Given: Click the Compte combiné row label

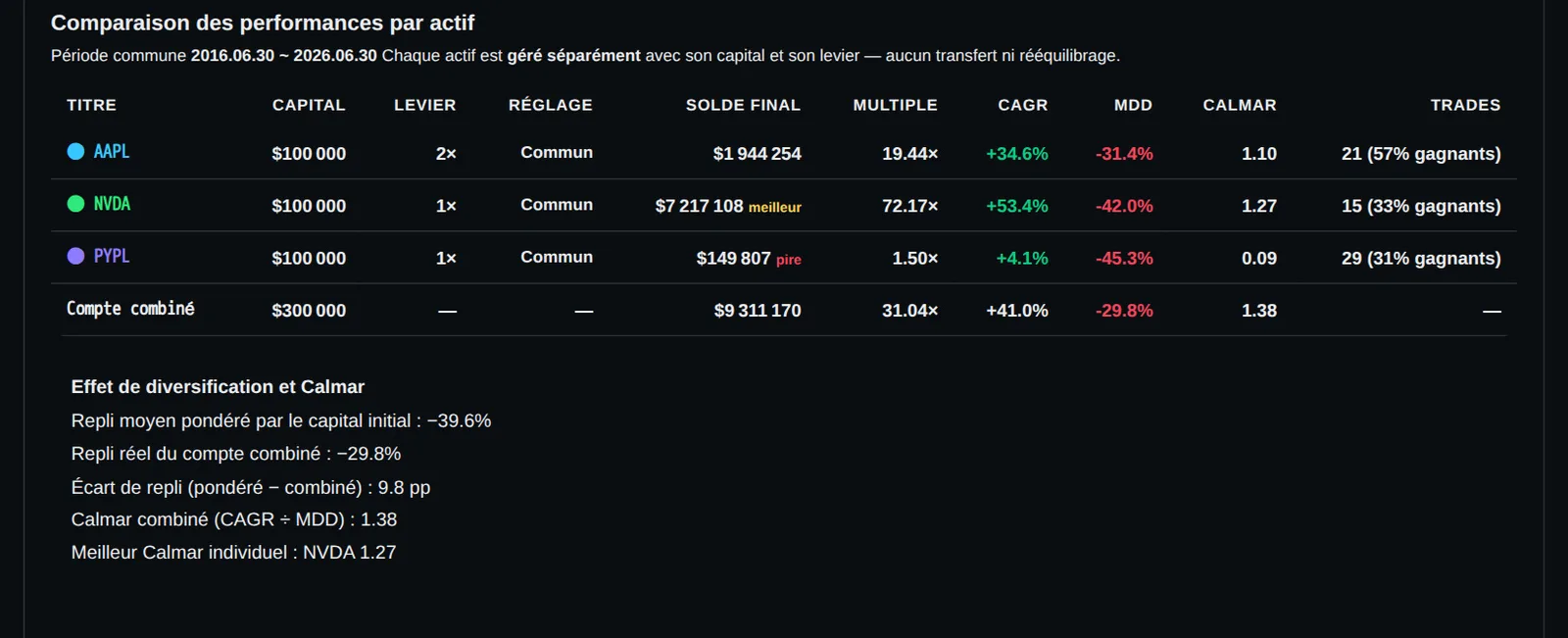Looking at the screenshot, I should click(x=130, y=309).
